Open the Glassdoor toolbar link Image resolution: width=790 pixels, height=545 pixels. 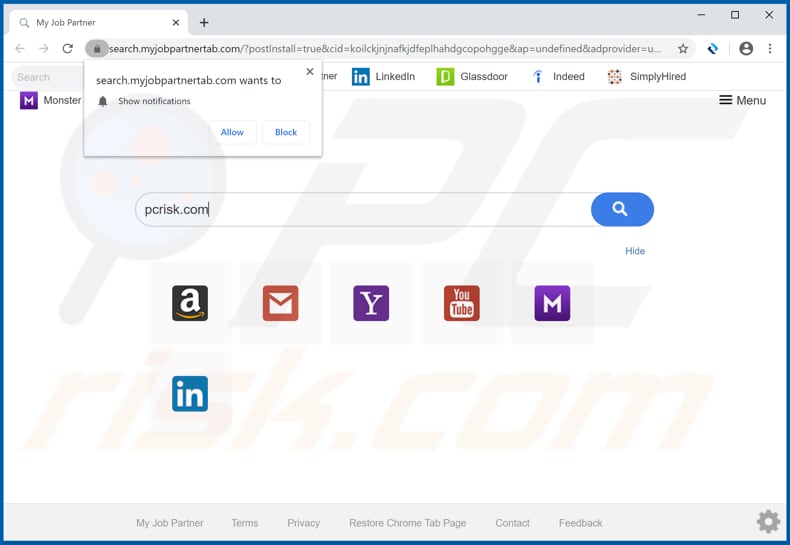point(472,77)
